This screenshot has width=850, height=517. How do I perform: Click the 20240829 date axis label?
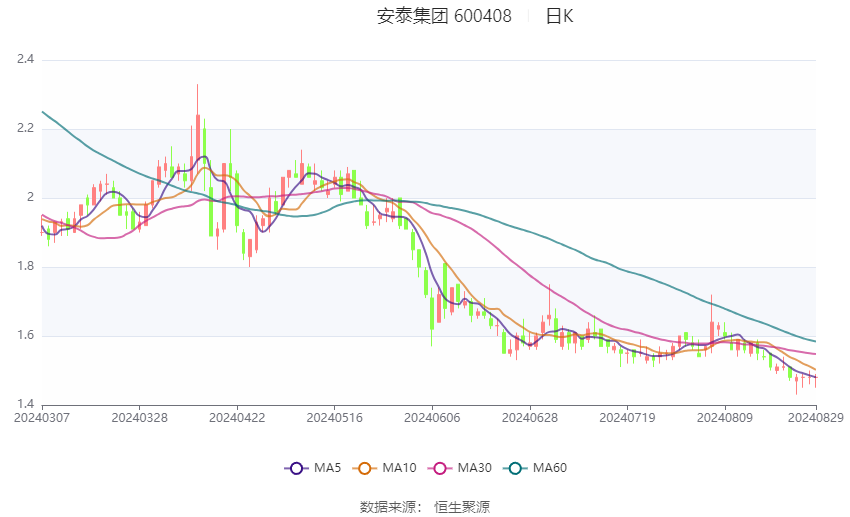point(815,418)
